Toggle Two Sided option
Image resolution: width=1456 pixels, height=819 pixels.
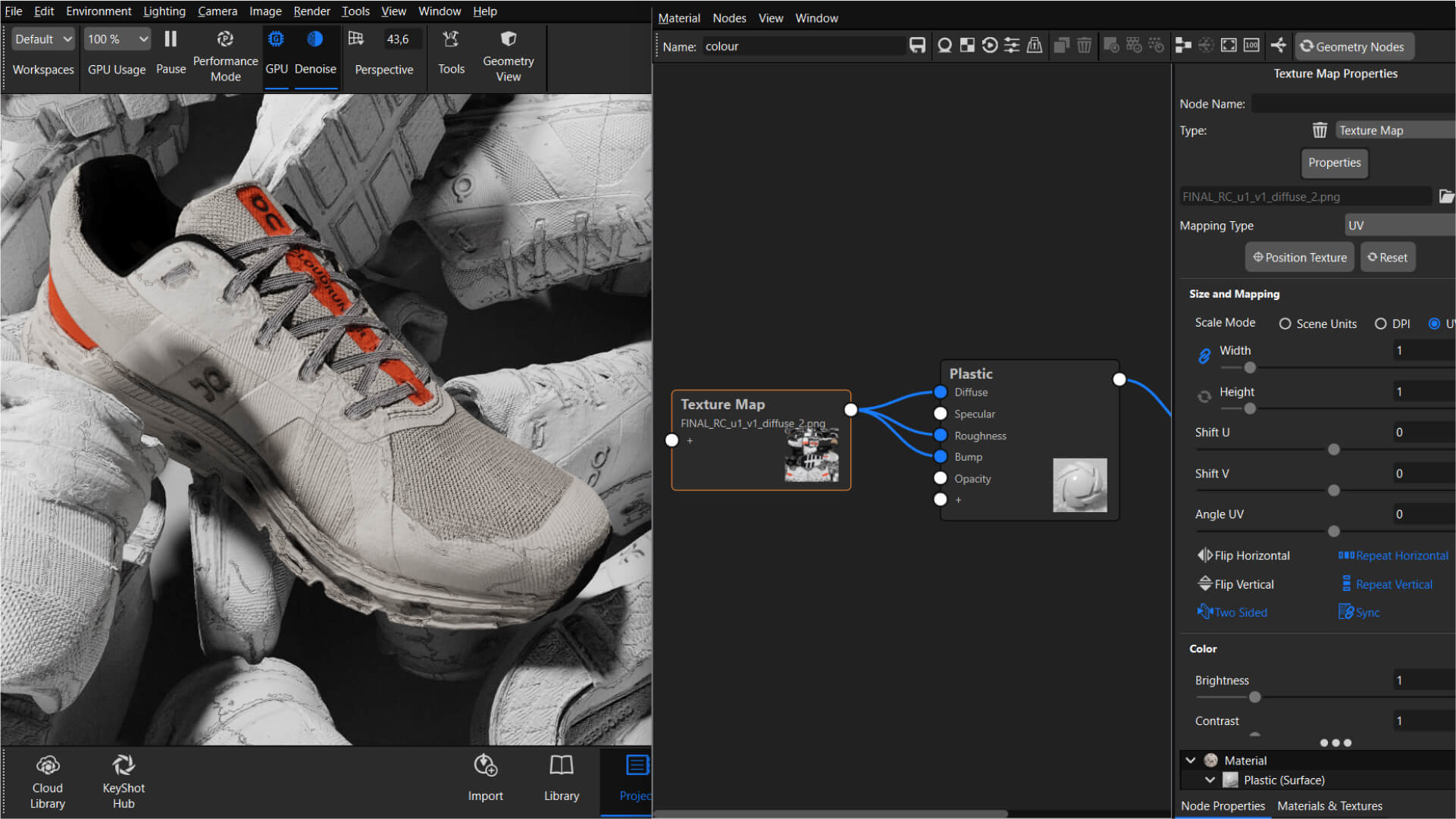(1232, 612)
